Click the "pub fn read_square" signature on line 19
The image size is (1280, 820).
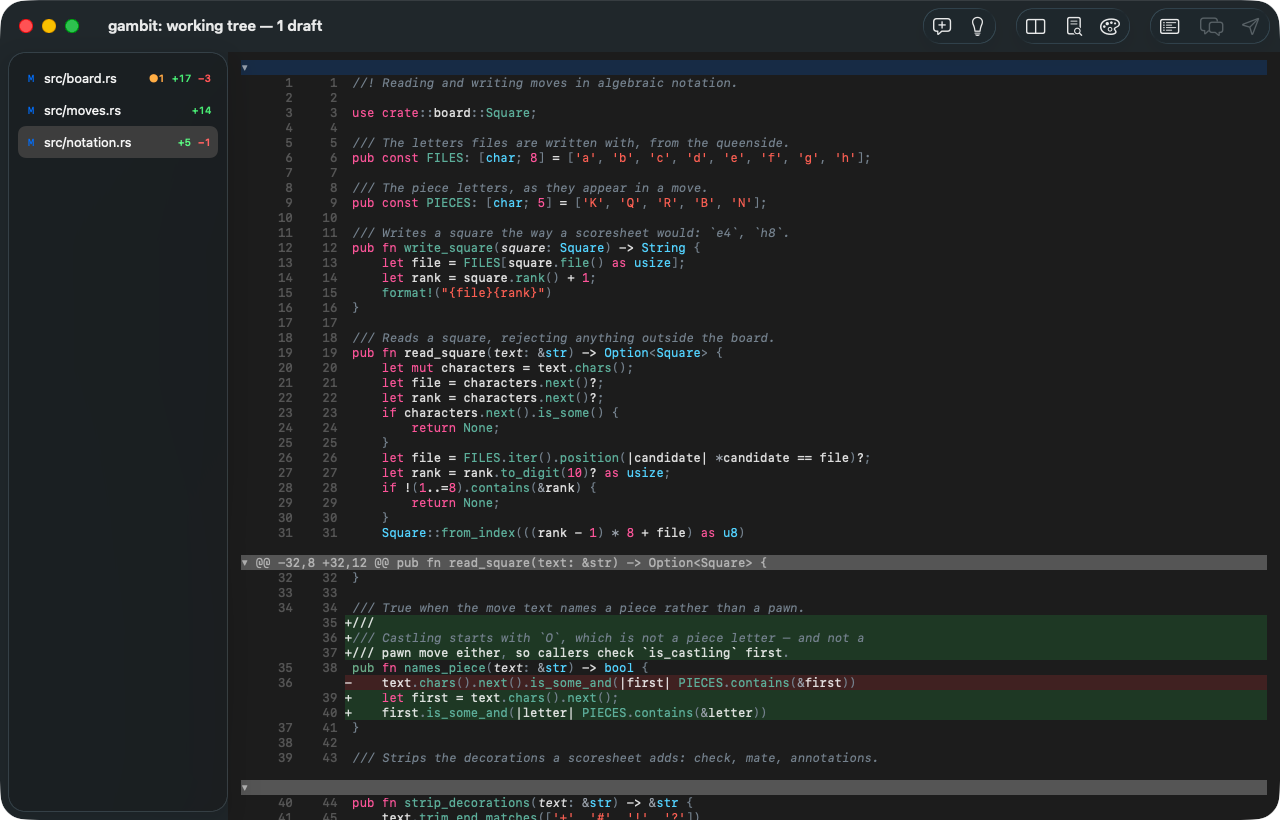[x=537, y=353]
